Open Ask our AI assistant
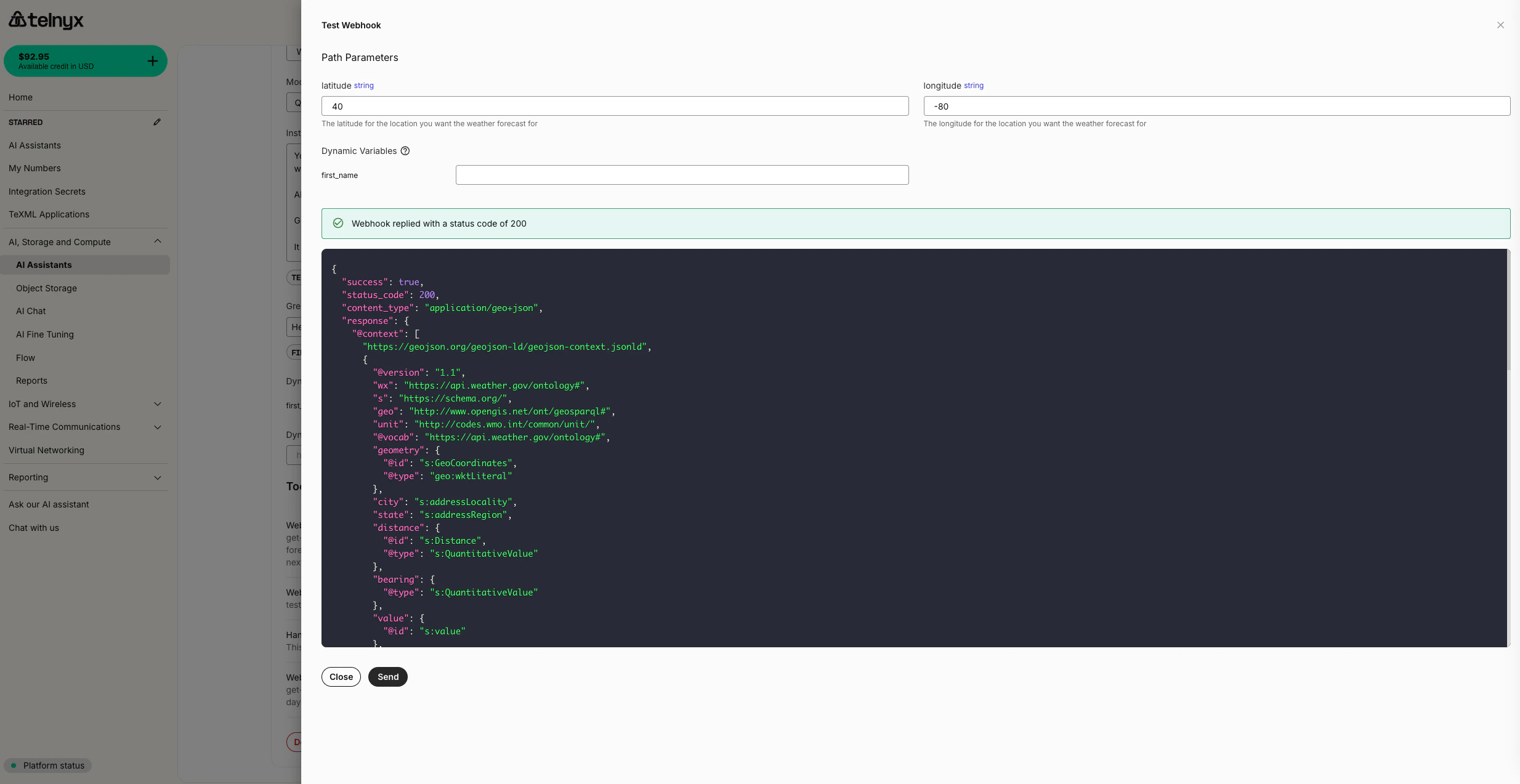 click(49, 504)
